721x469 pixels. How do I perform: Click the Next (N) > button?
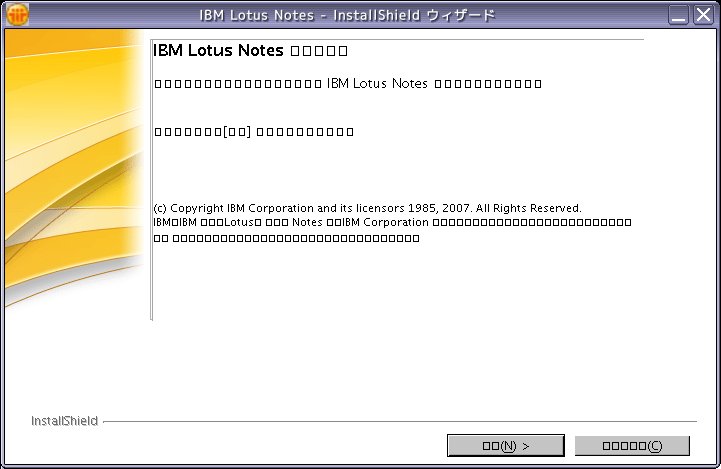pyautogui.click(x=505, y=446)
